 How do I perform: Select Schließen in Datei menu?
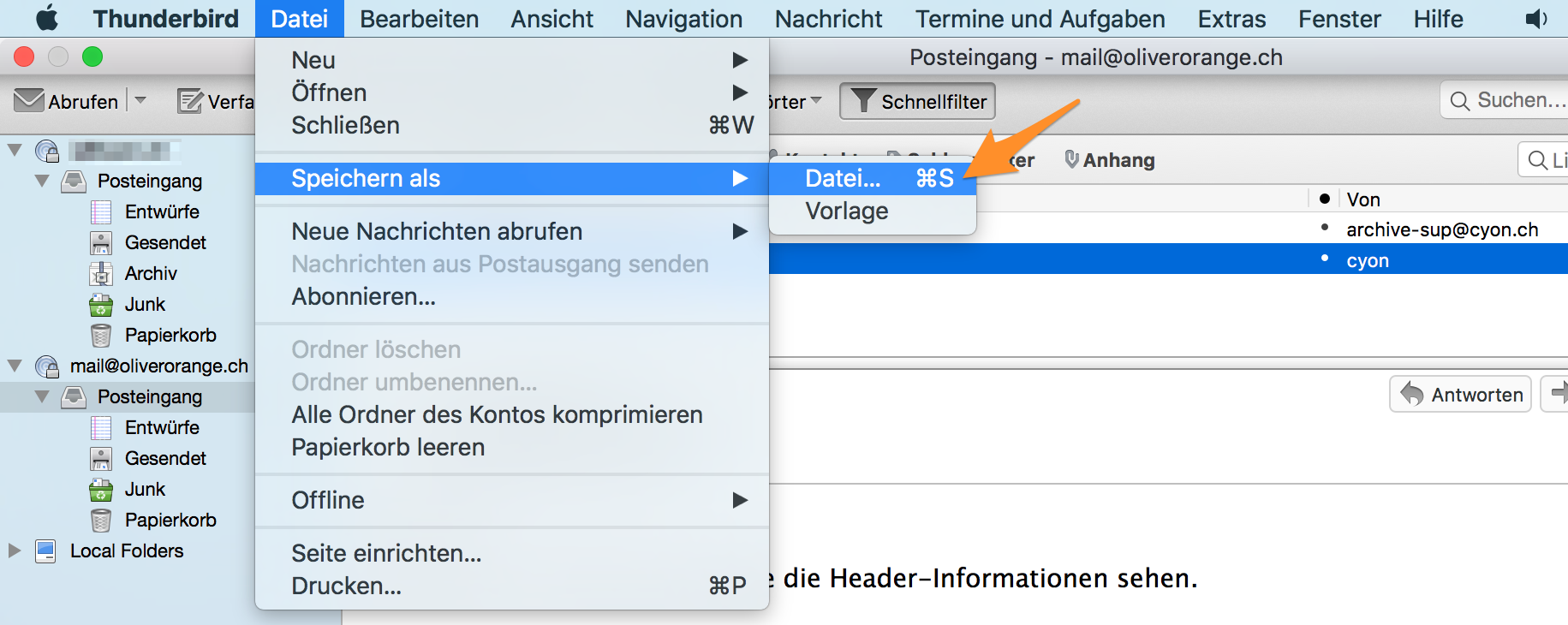coord(512,125)
